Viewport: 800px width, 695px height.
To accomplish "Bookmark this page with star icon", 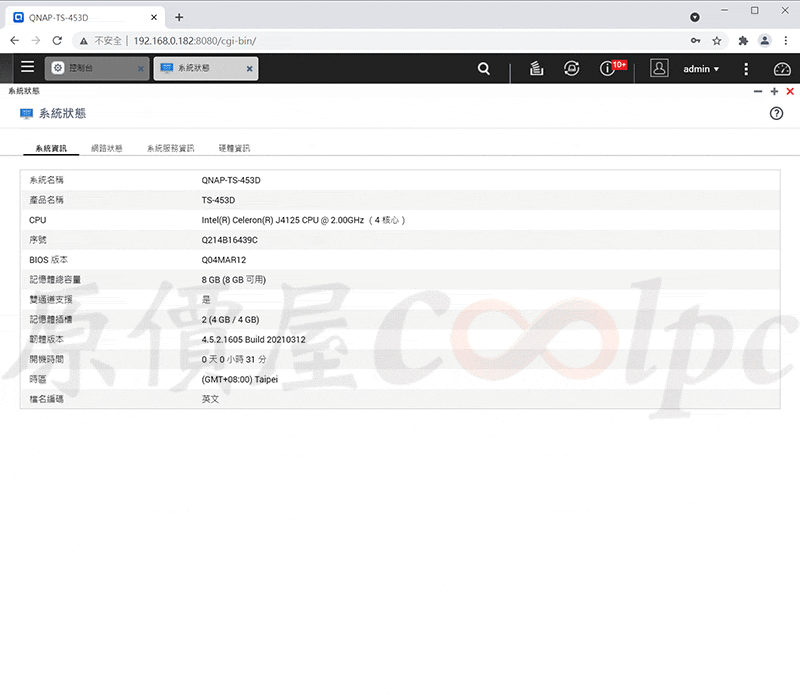I will click(x=717, y=41).
